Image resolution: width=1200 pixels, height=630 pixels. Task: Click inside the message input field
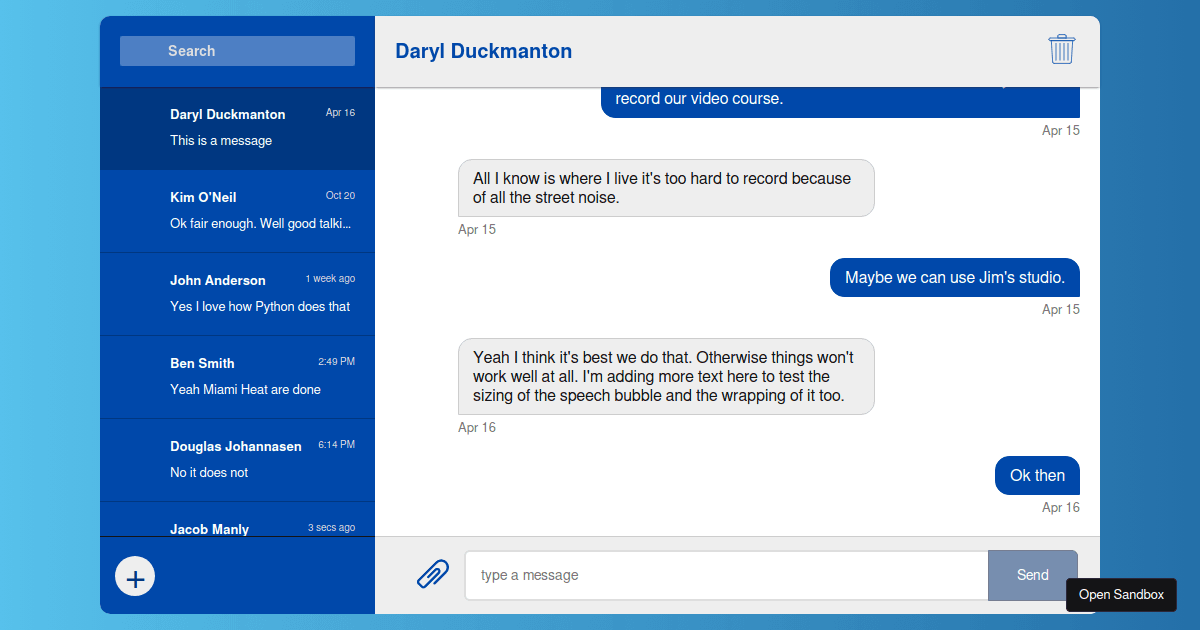coord(726,575)
